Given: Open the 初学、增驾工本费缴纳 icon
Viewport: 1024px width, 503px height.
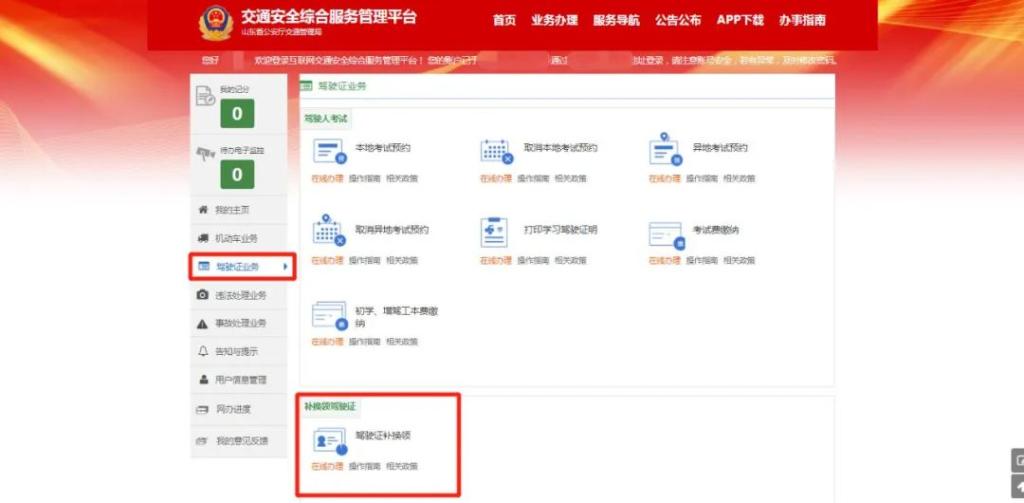Looking at the screenshot, I should tap(329, 315).
